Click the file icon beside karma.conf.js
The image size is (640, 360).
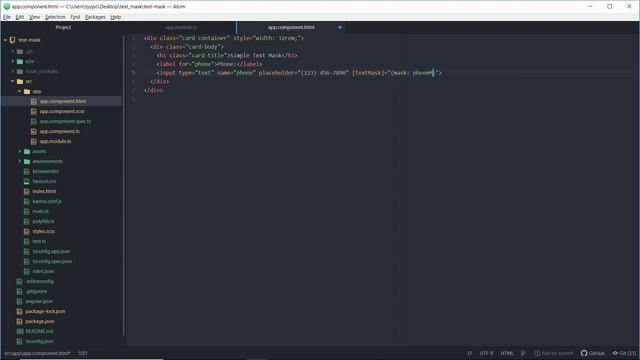coord(27,201)
